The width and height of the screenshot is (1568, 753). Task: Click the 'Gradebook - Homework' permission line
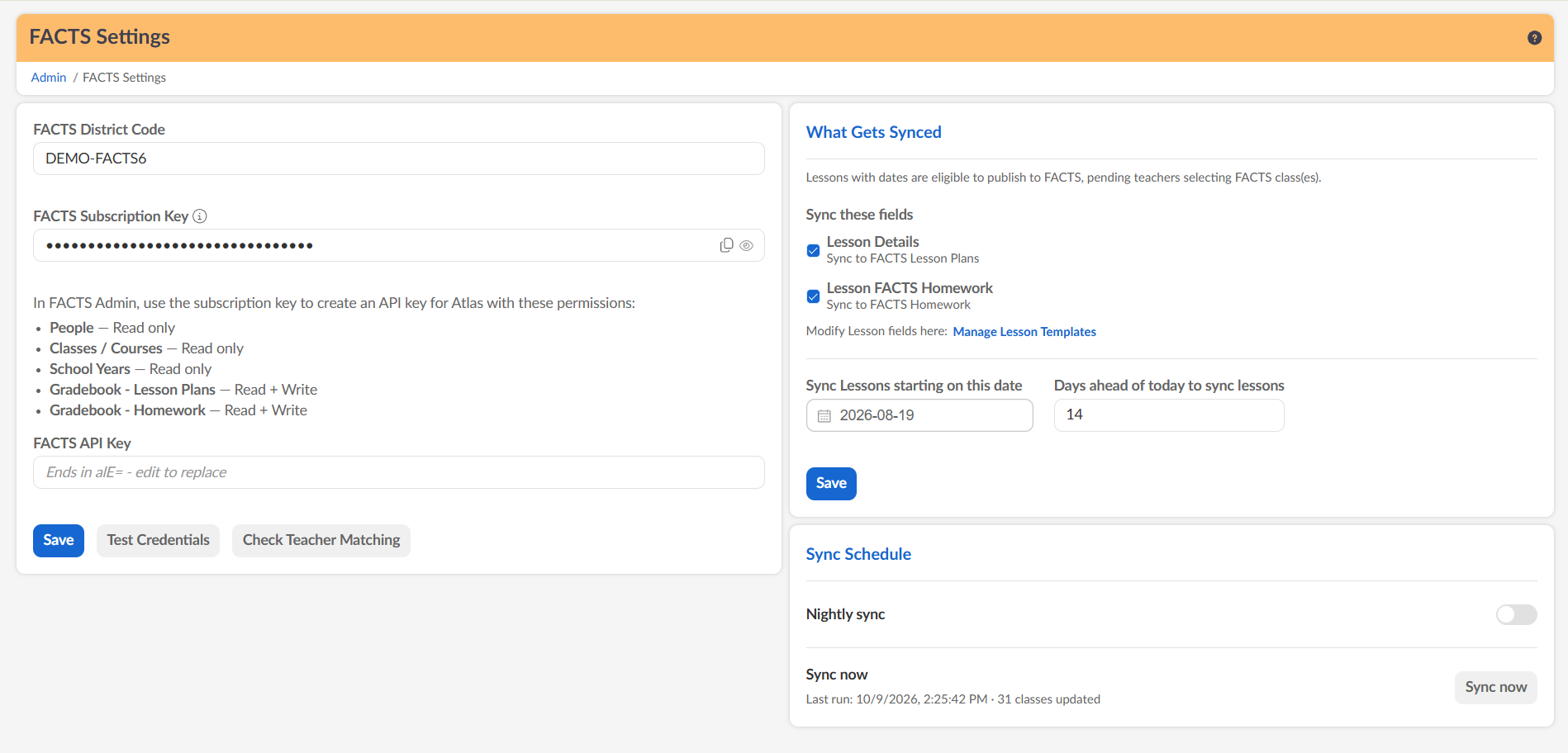tap(178, 410)
